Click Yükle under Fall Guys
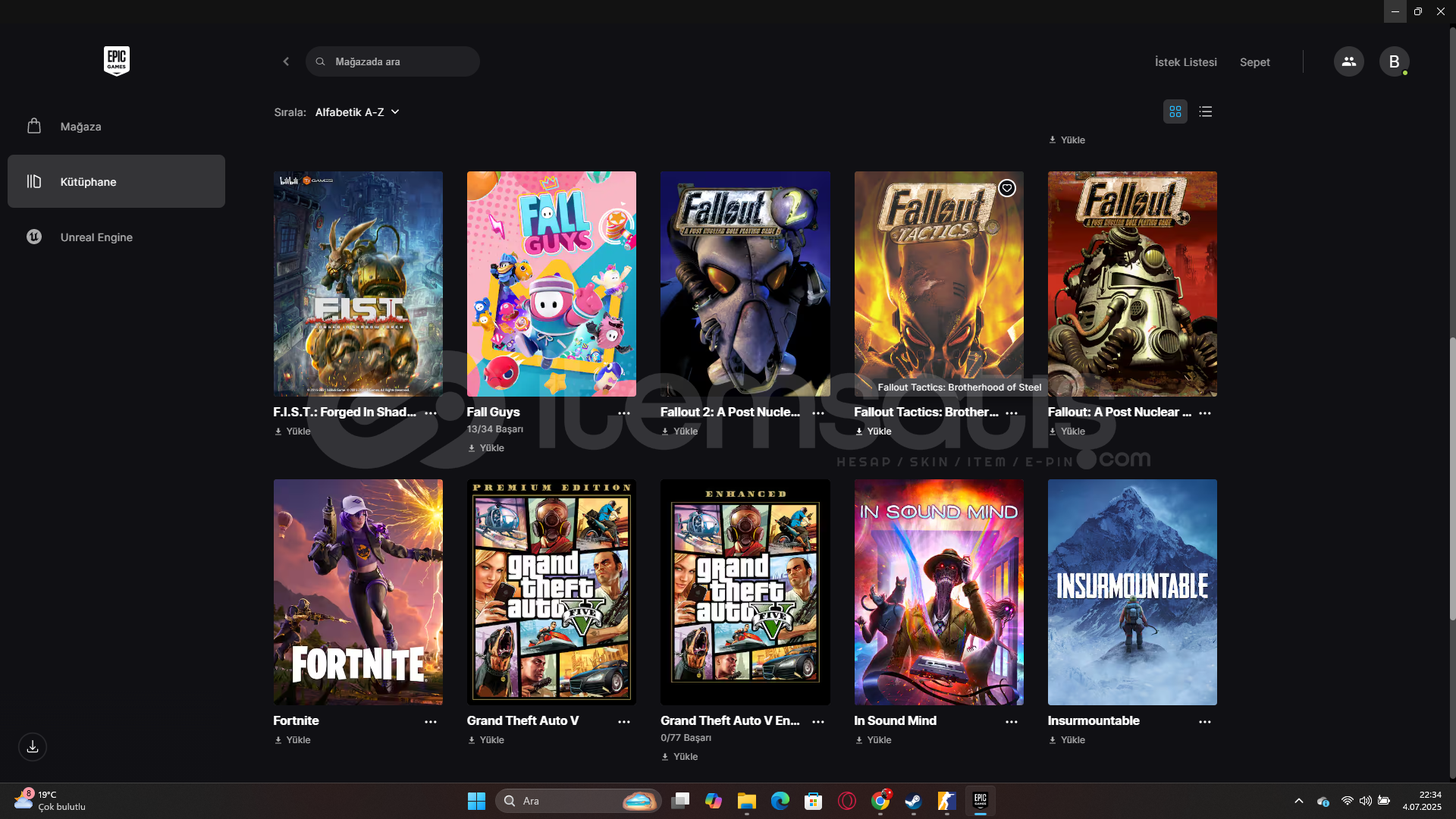The image size is (1456, 819). click(x=485, y=448)
